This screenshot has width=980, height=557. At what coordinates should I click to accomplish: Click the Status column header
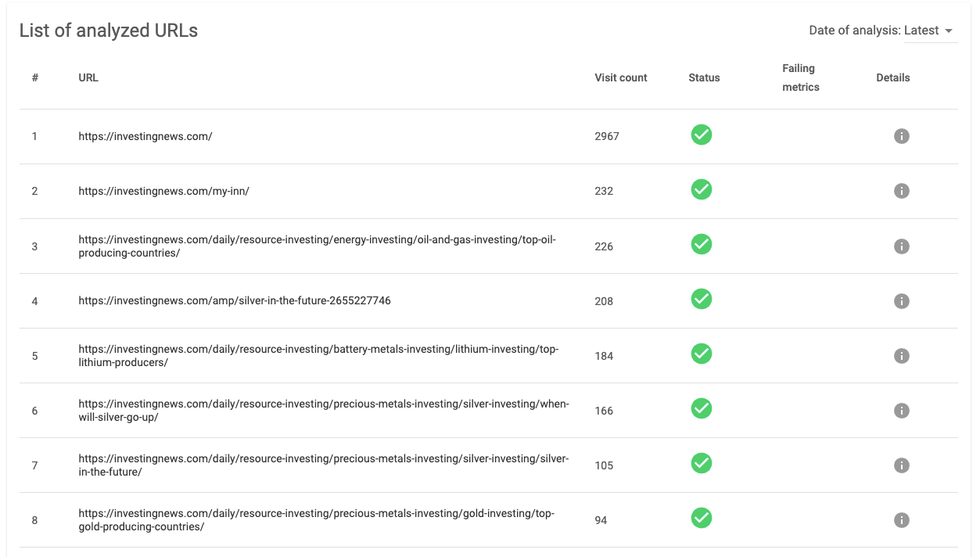tap(704, 78)
